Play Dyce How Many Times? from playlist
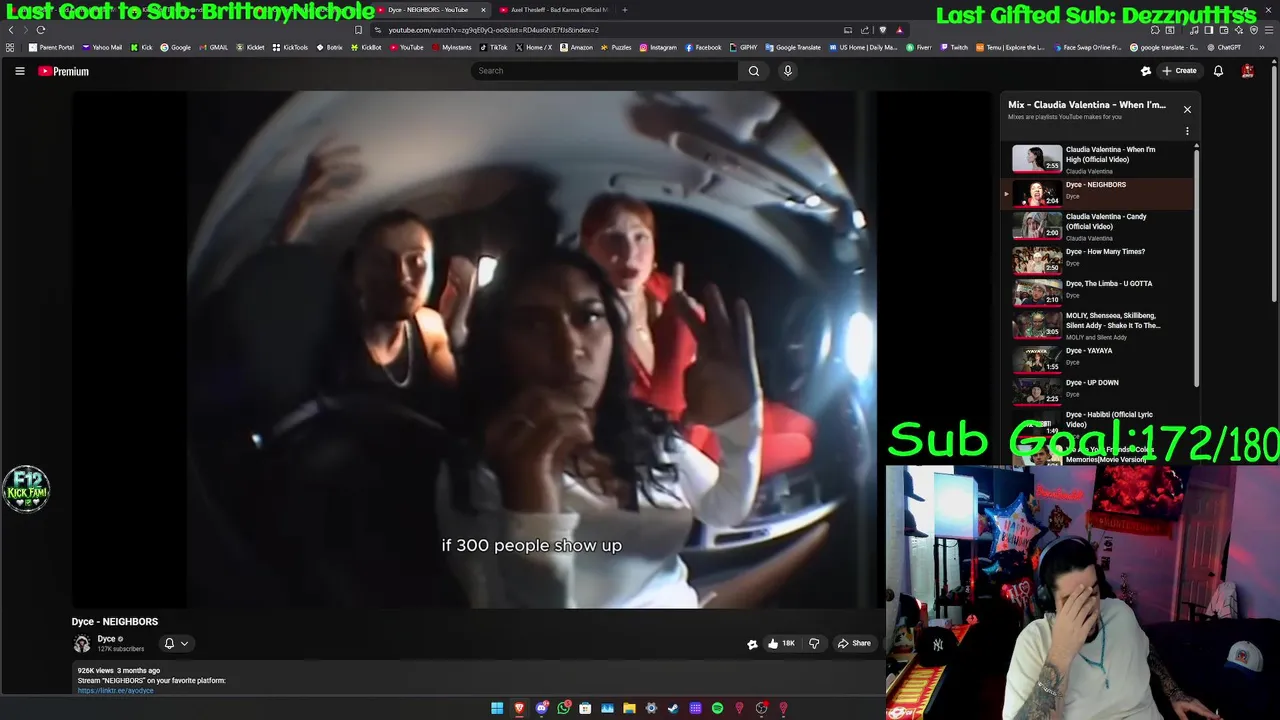The width and height of the screenshot is (1280, 720). [1097, 258]
